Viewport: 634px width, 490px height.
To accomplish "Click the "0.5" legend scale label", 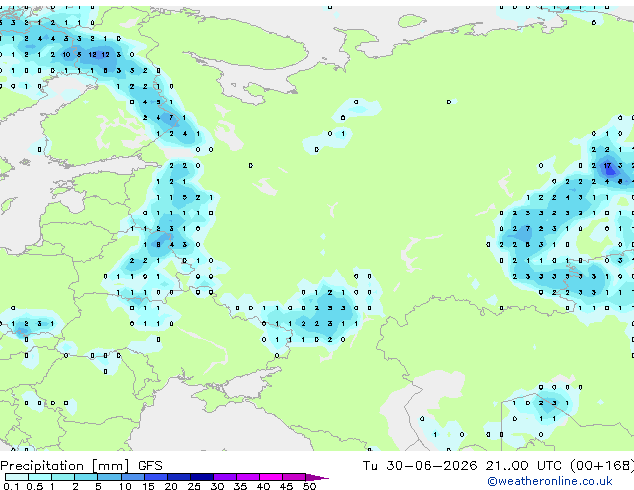I will (x=34, y=486).
